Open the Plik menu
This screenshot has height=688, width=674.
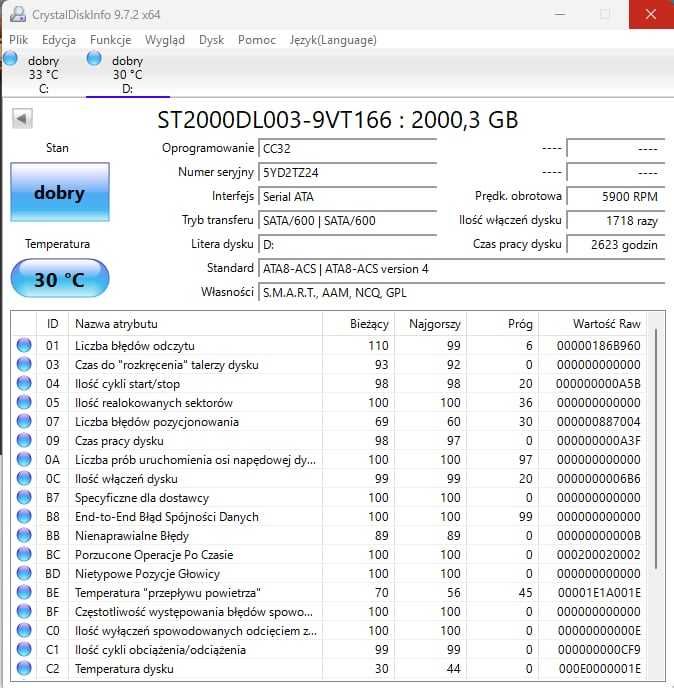click(x=18, y=40)
